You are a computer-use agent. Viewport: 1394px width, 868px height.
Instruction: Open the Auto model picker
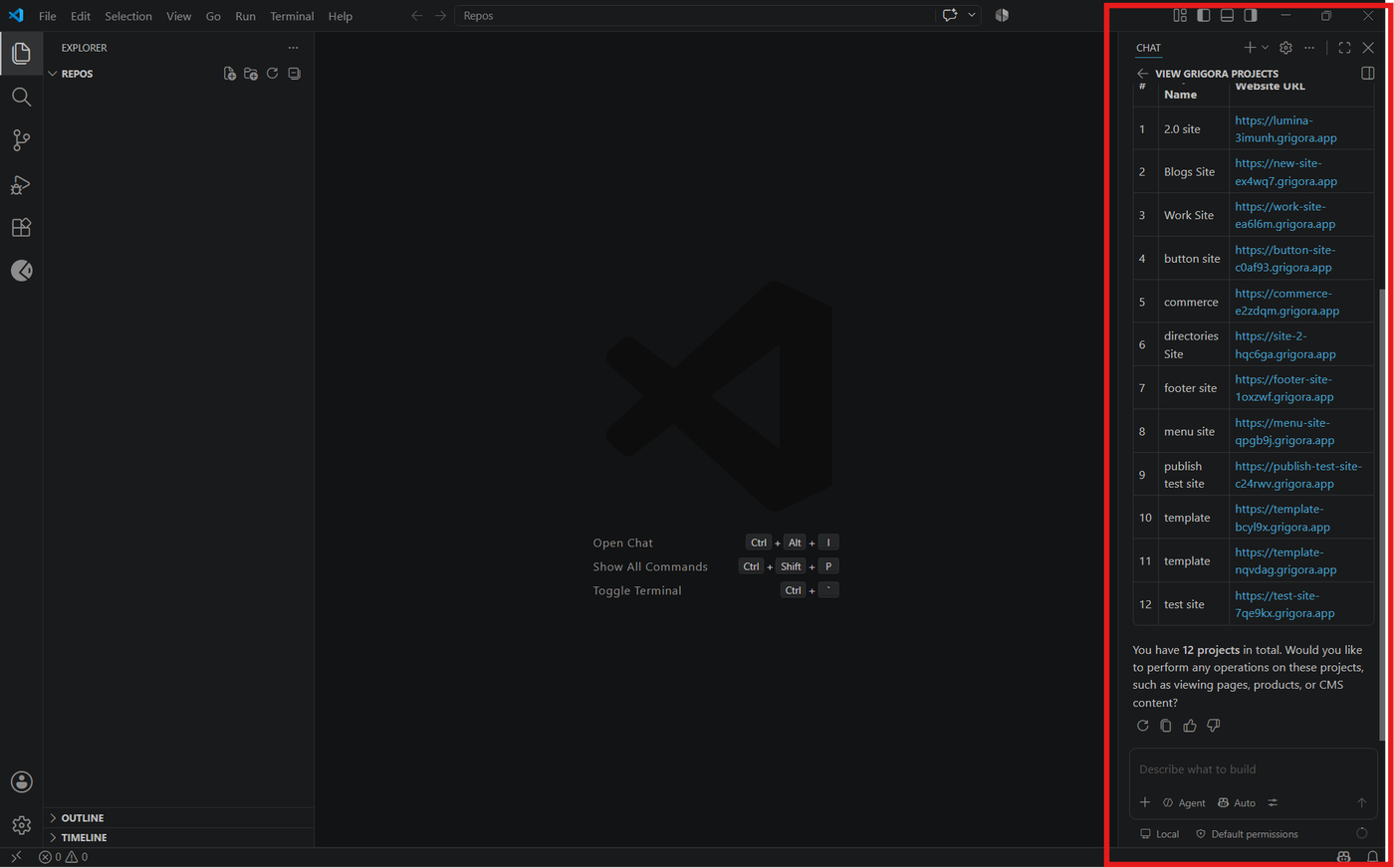[1237, 802]
